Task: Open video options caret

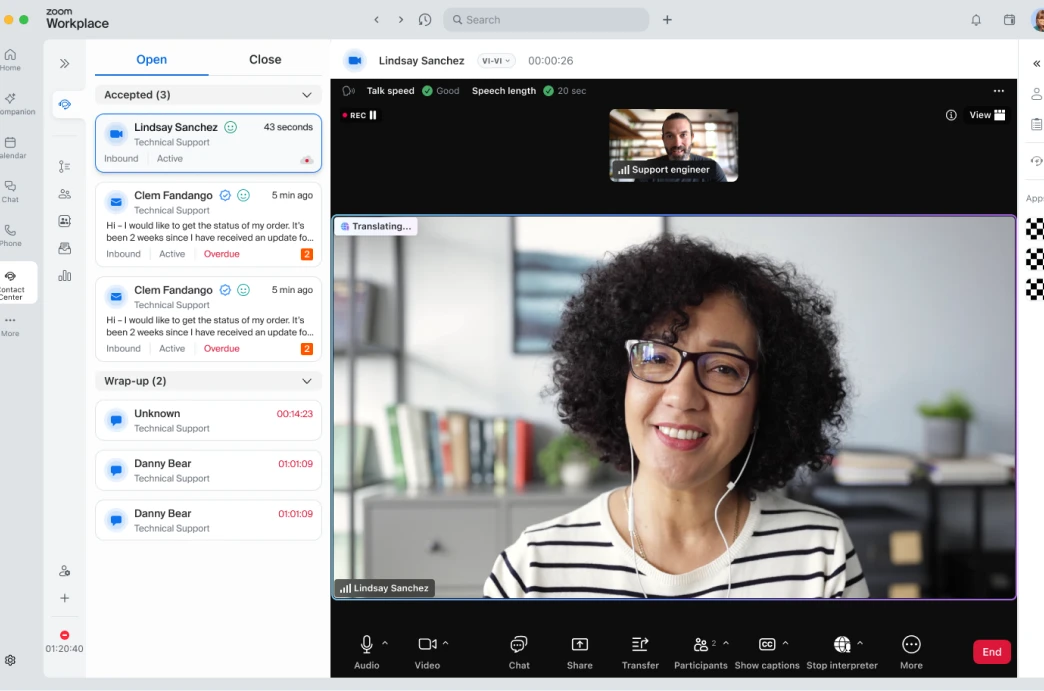Action: click(445, 643)
